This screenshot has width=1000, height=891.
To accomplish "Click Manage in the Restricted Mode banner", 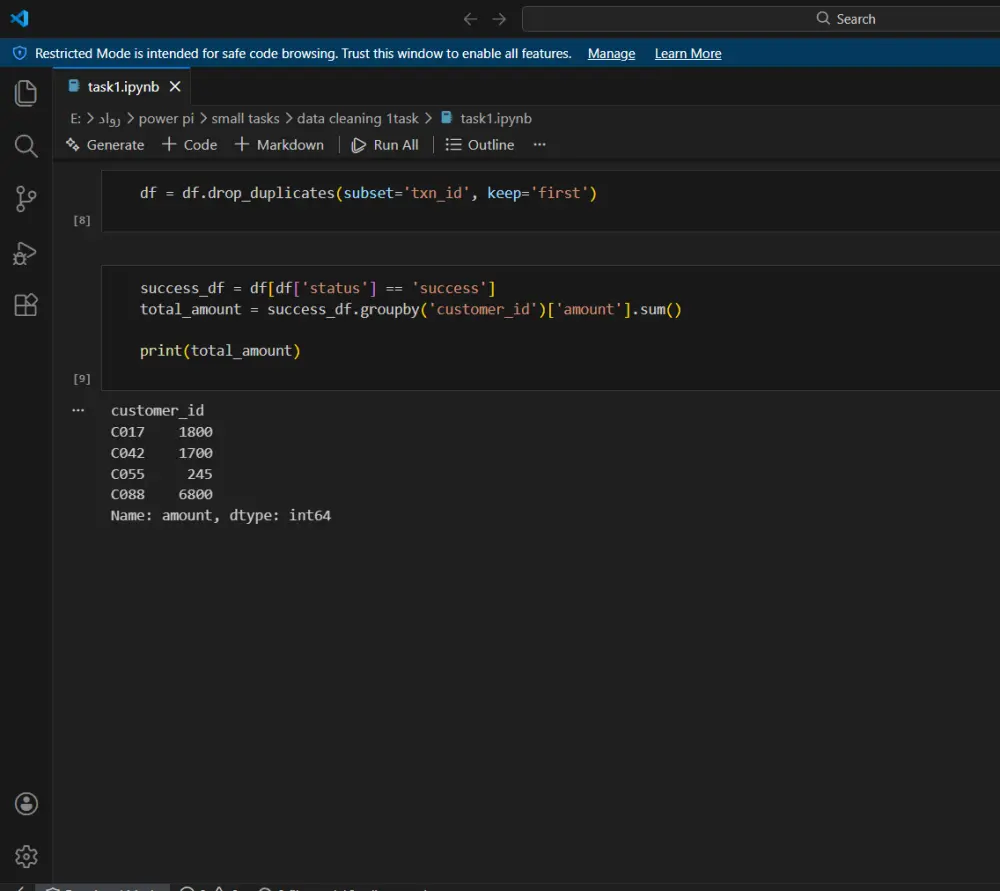I will coord(611,53).
